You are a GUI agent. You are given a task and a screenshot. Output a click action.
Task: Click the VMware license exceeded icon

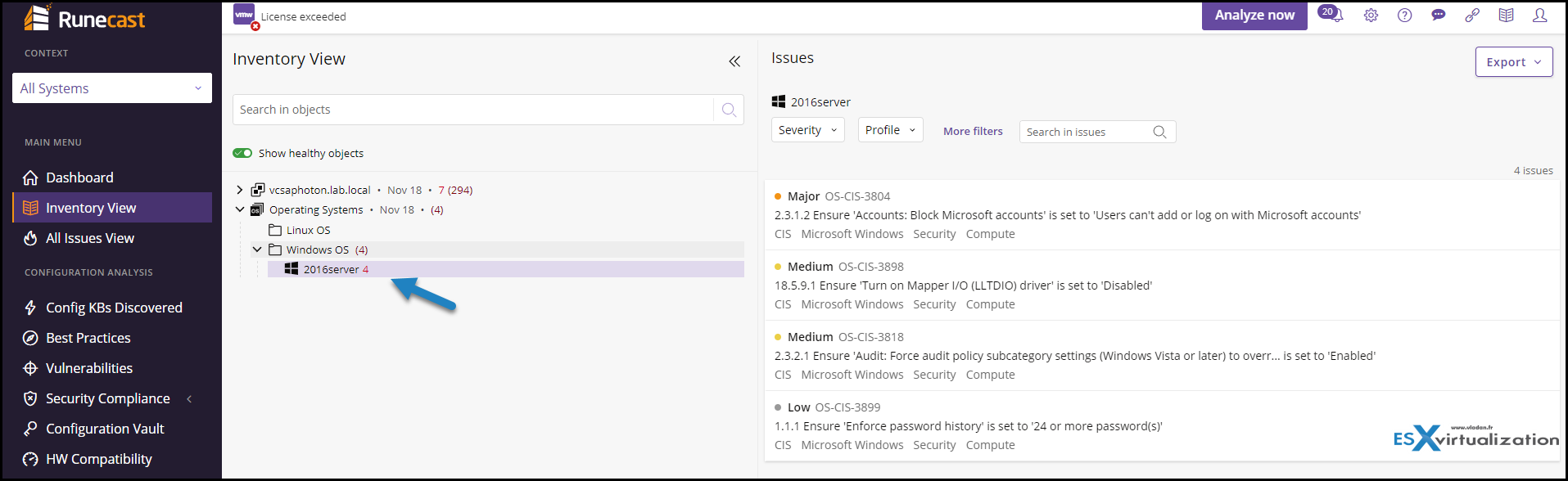(x=245, y=16)
